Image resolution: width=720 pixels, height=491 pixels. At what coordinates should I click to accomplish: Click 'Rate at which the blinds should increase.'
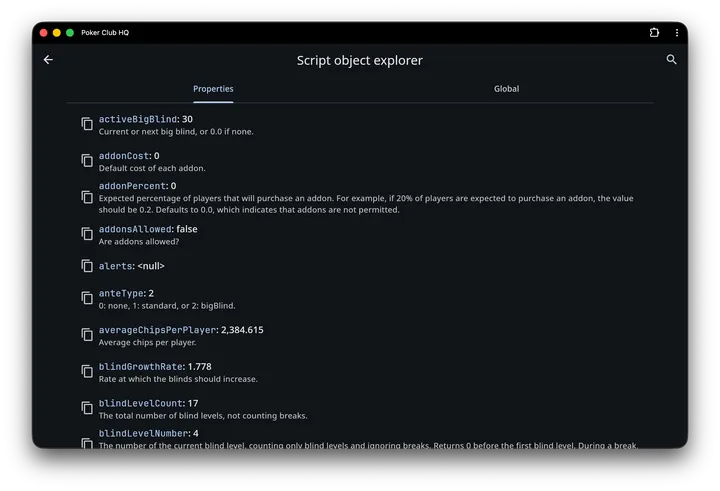click(178, 379)
